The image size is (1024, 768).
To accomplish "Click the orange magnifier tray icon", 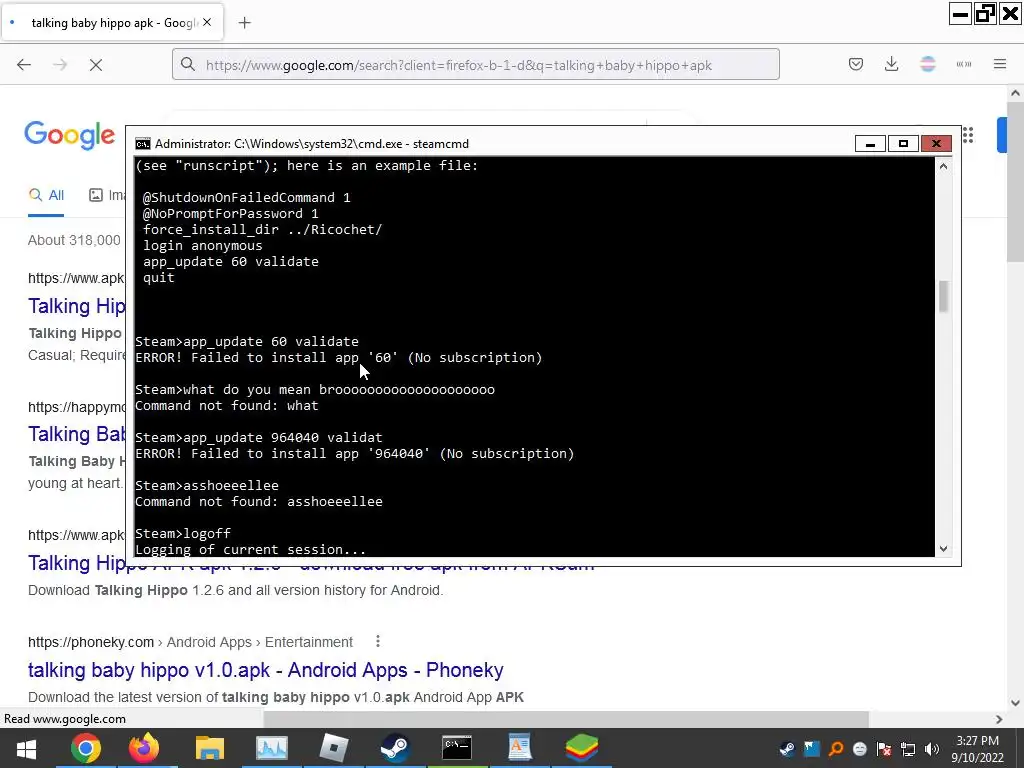I will [x=836, y=749].
